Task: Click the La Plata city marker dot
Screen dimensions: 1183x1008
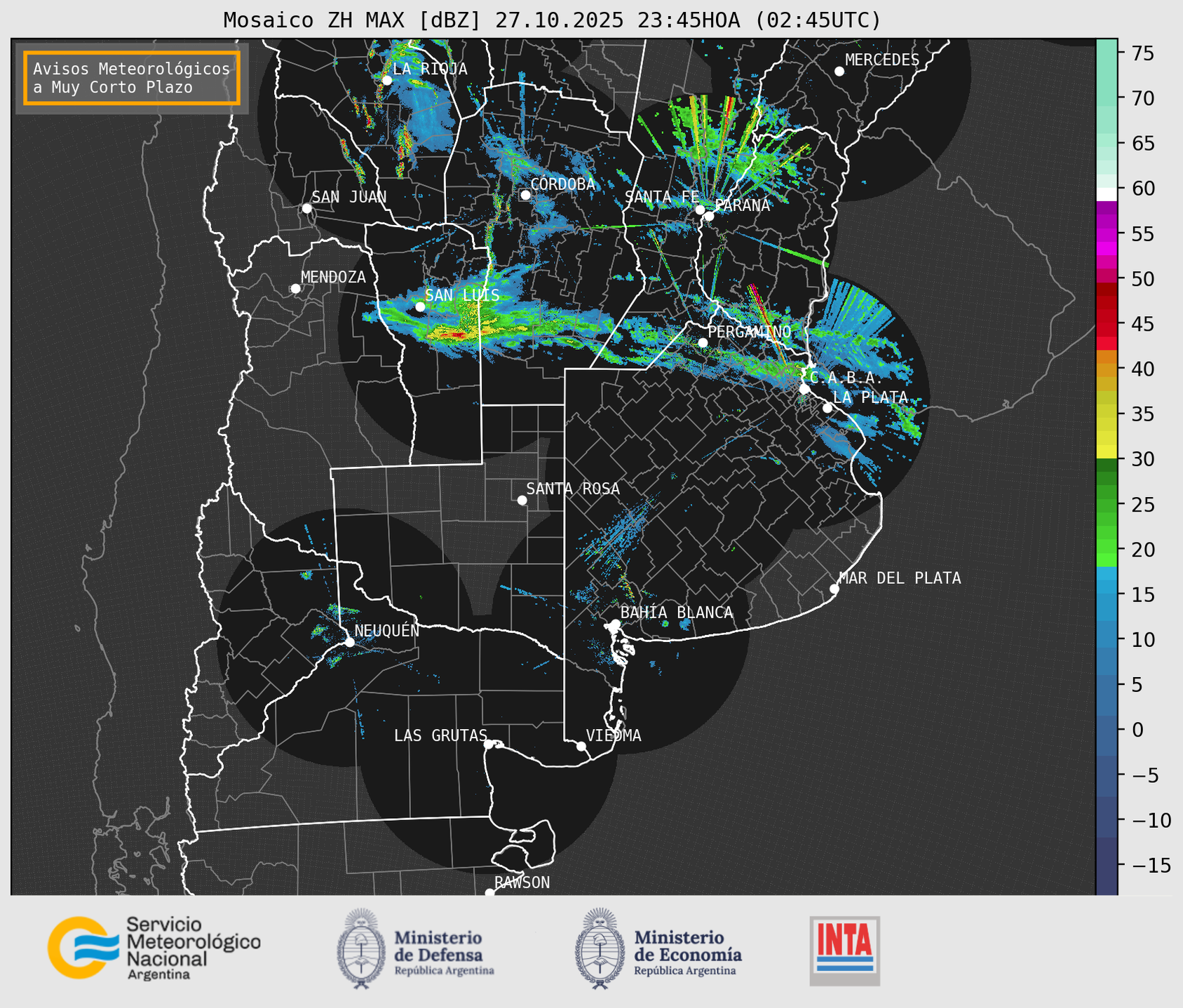Action: click(827, 408)
